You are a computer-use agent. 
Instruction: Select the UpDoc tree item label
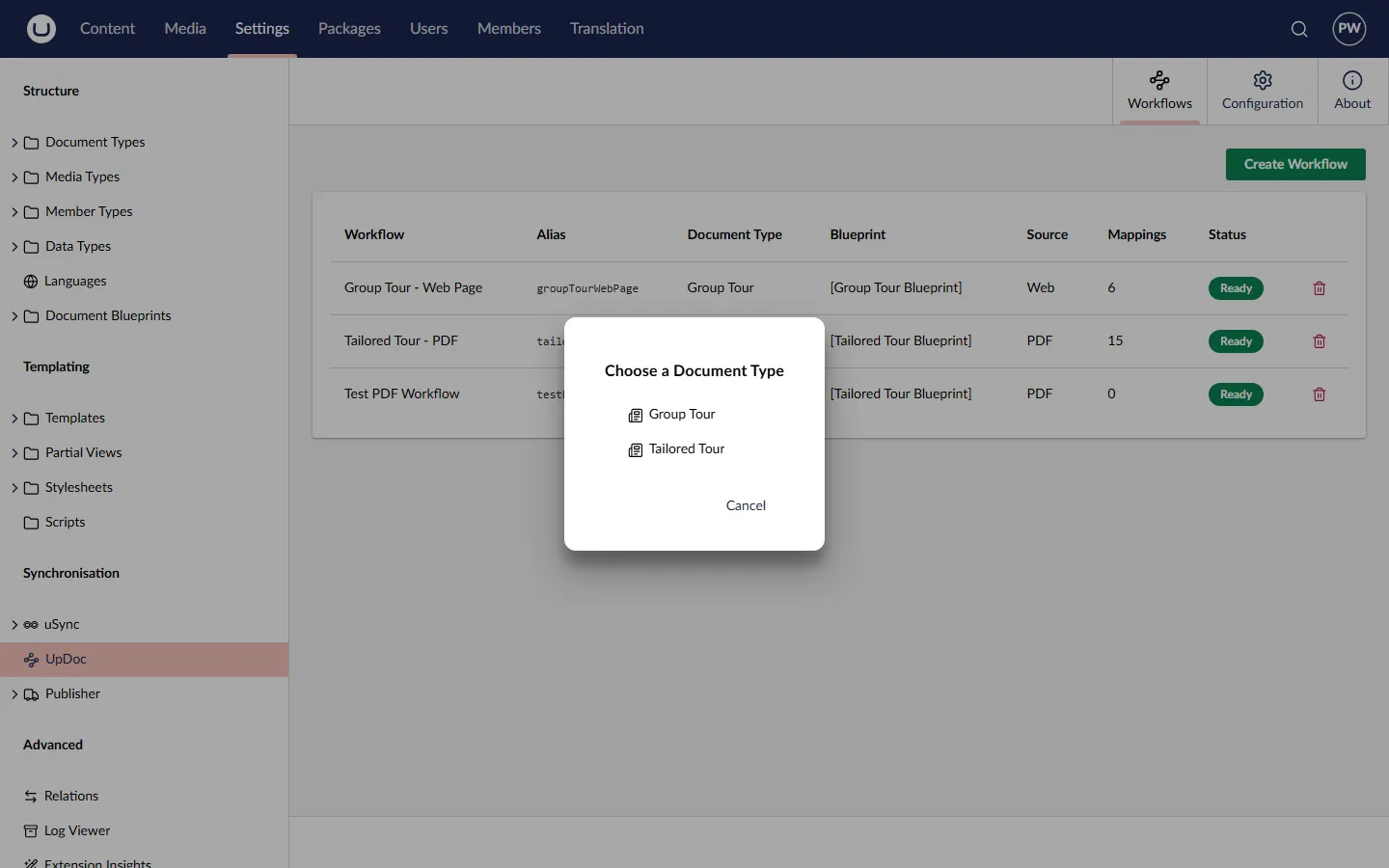pos(66,660)
